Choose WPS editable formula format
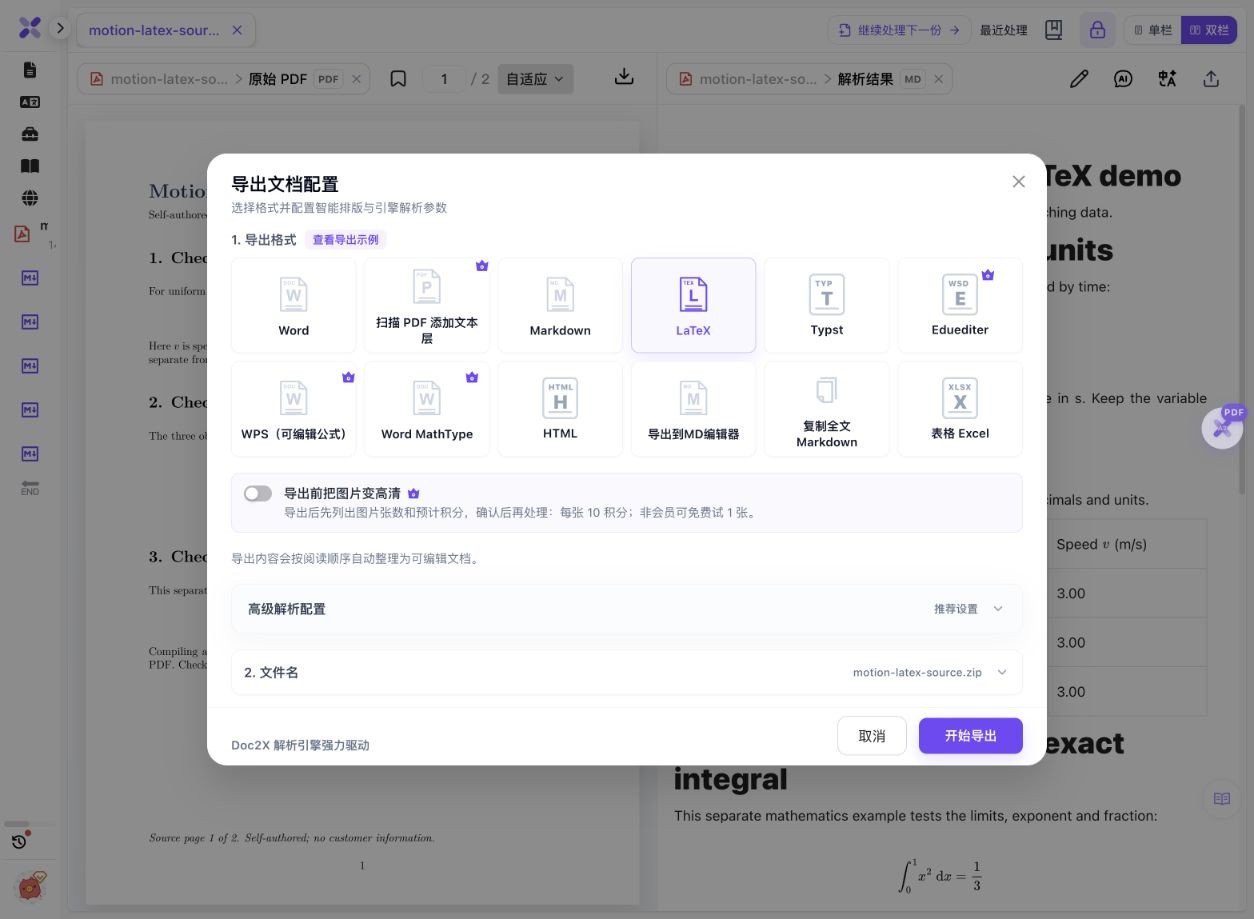Image resolution: width=1254 pixels, height=919 pixels. tap(293, 409)
